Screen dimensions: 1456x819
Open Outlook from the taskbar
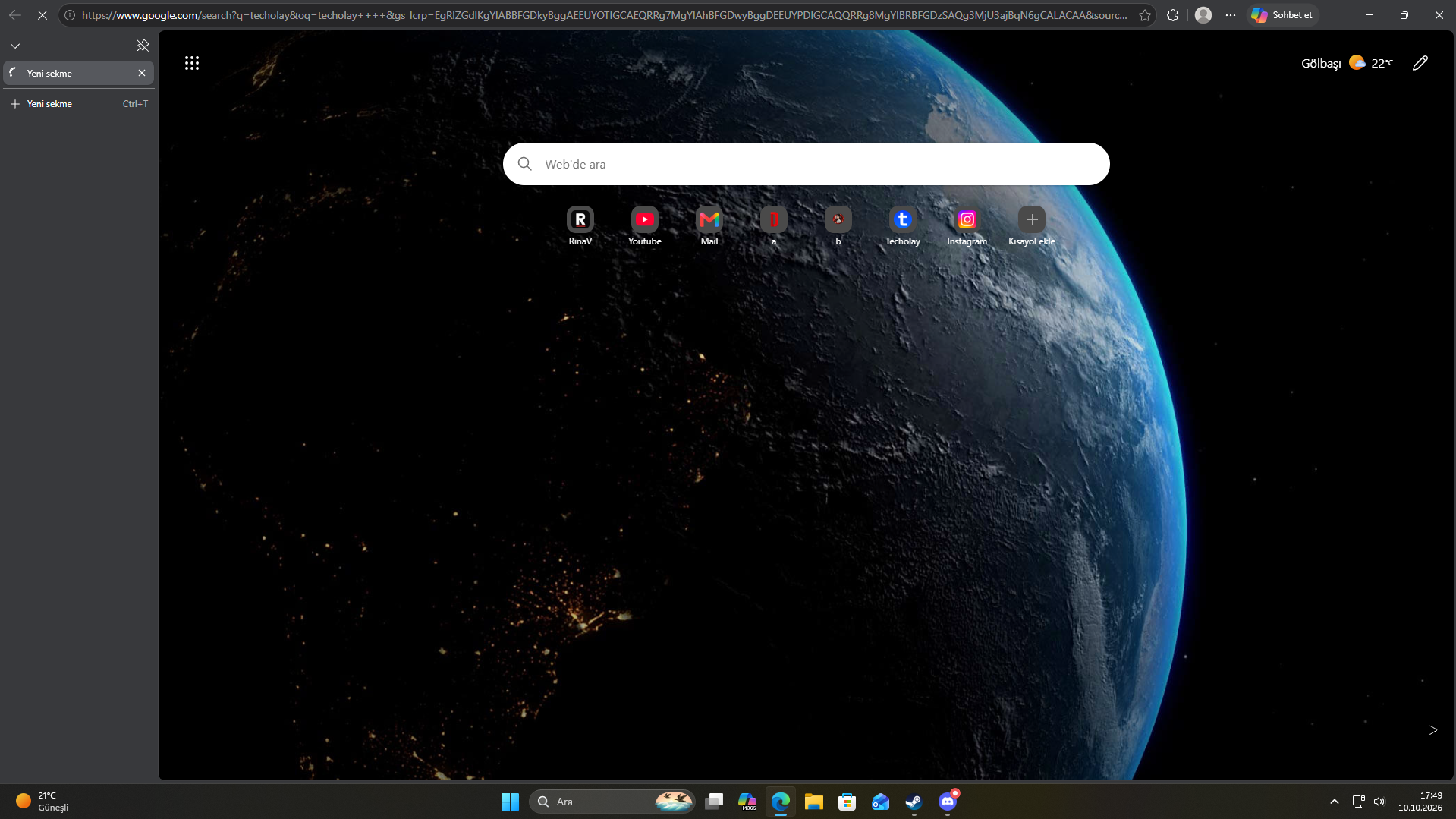tap(881, 802)
